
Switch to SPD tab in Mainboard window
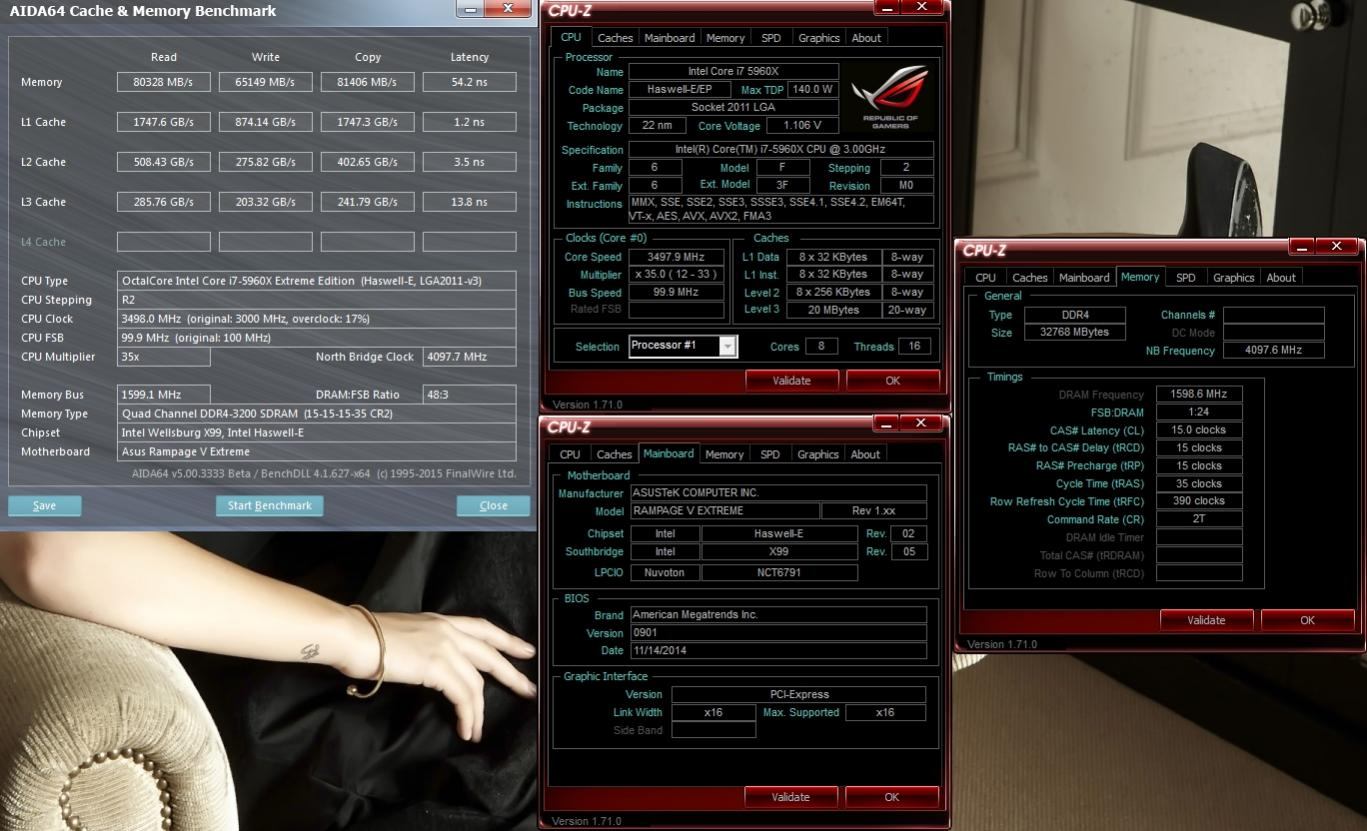point(770,454)
